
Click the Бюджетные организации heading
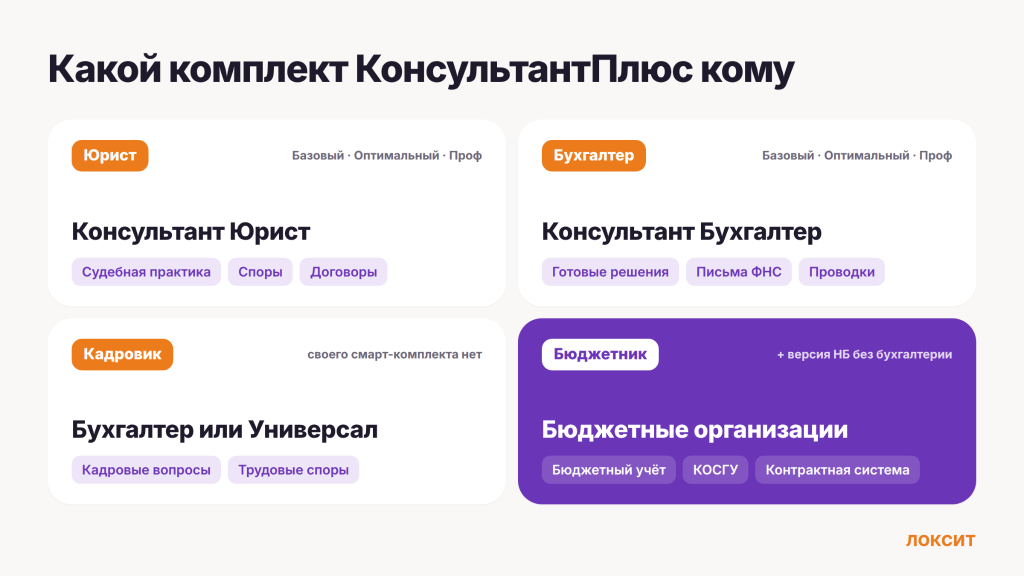point(695,429)
